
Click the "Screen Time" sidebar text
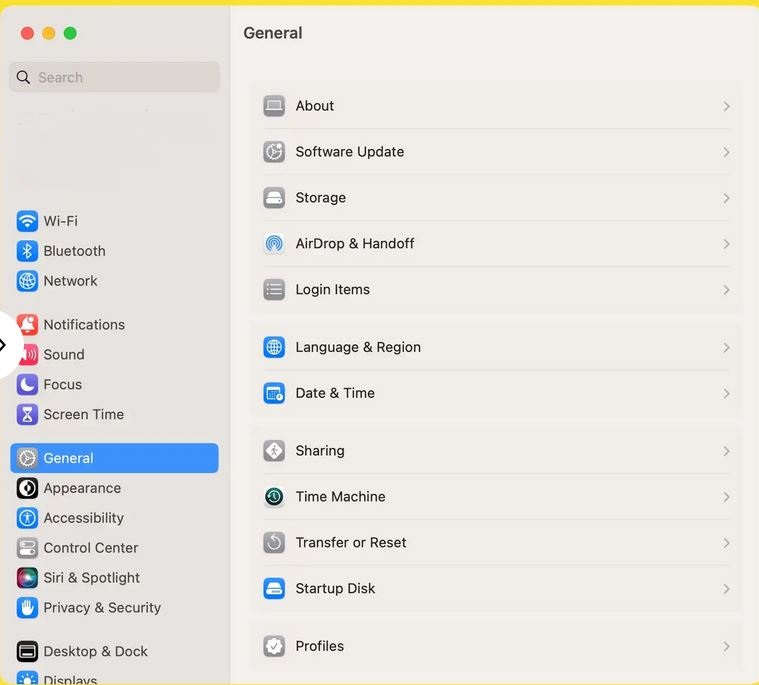(x=84, y=415)
